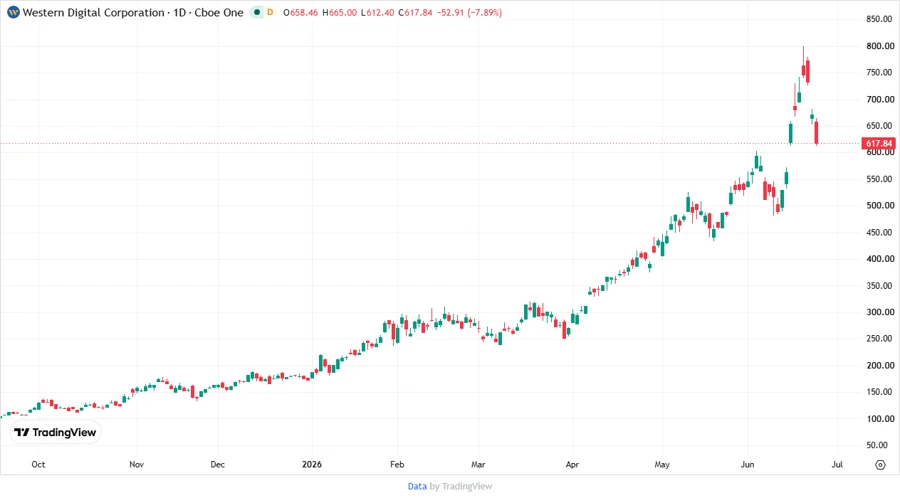This screenshot has width=900, height=498.
Task: Click the 800.00 price axis label
Action: (880, 46)
